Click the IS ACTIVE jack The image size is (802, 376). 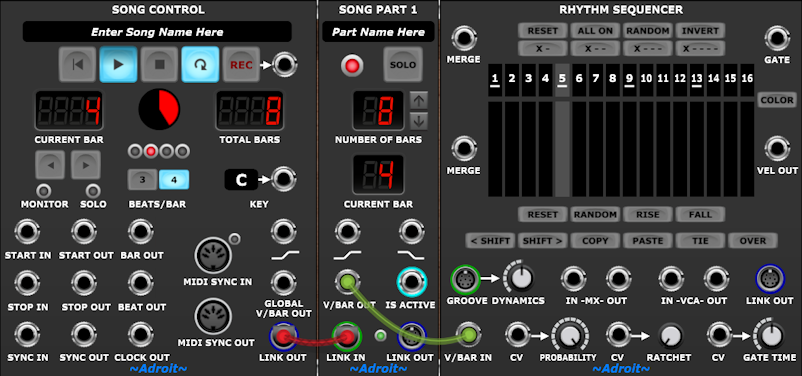pos(411,282)
